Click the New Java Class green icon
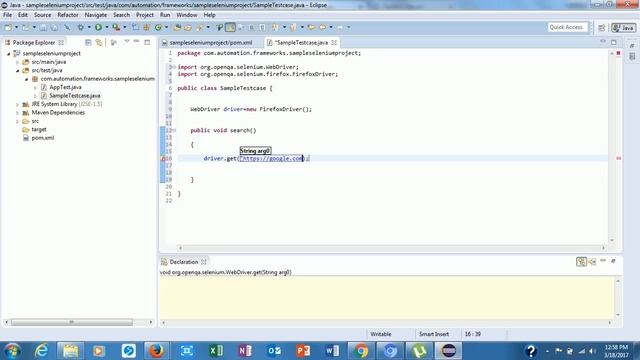The height and width of the screenshot is (360, 640). click(158, 27)
